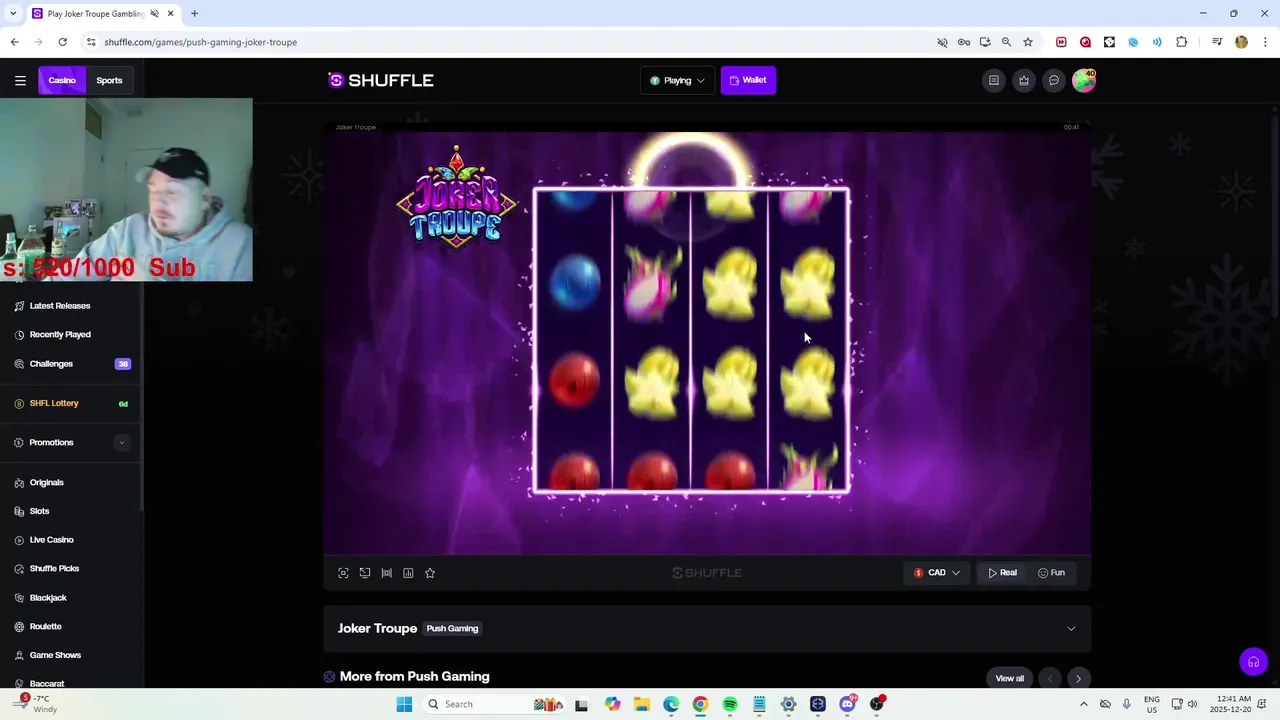Open the hamburger sidebar menu
Screen dimensions: 1280x720
(20, 80)
